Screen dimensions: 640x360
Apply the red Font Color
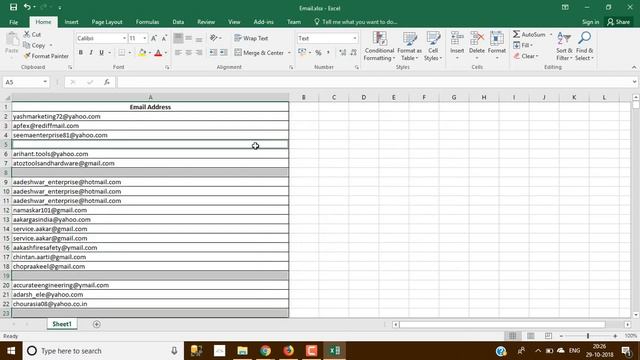tap(158, 53)
